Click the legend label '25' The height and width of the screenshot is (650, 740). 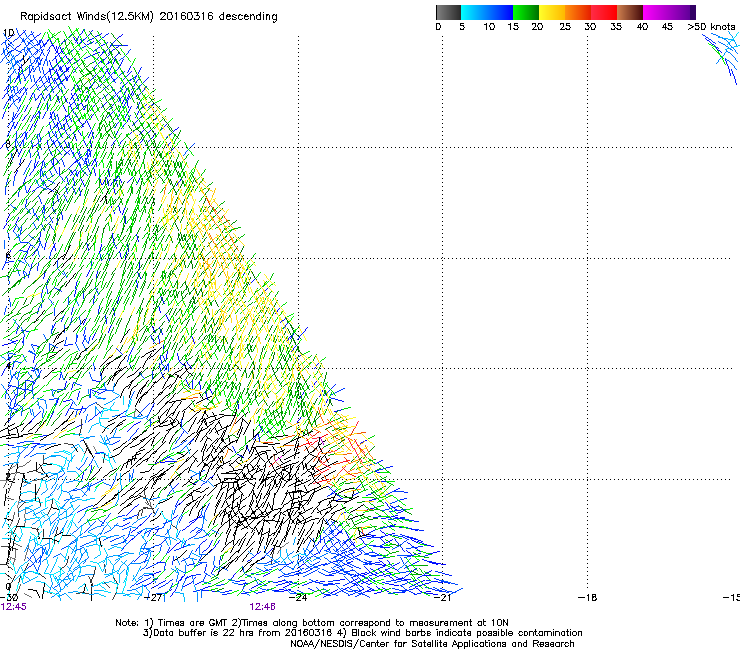pyautogui.click(x=565, y=27)
